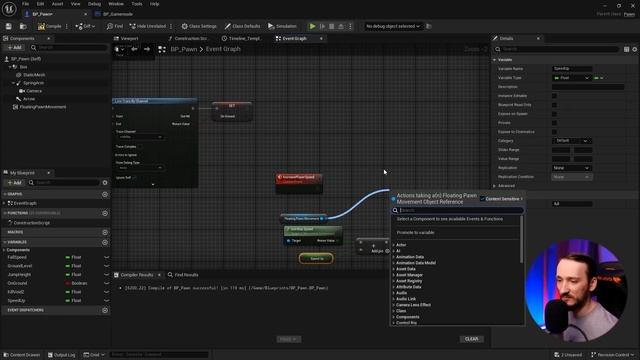Open the Asset menu
640x360 pixels.
[x=57, y=4]
